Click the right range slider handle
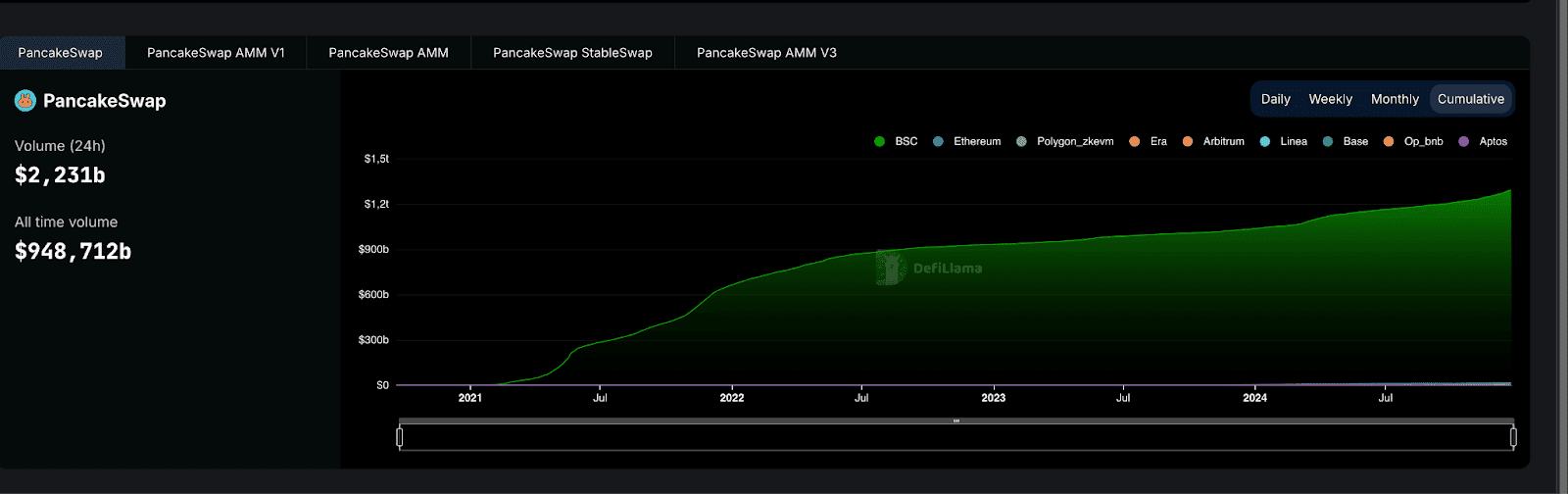Image resolution: width=1568 pixels, height=494 pixels. coord(1513,436)
